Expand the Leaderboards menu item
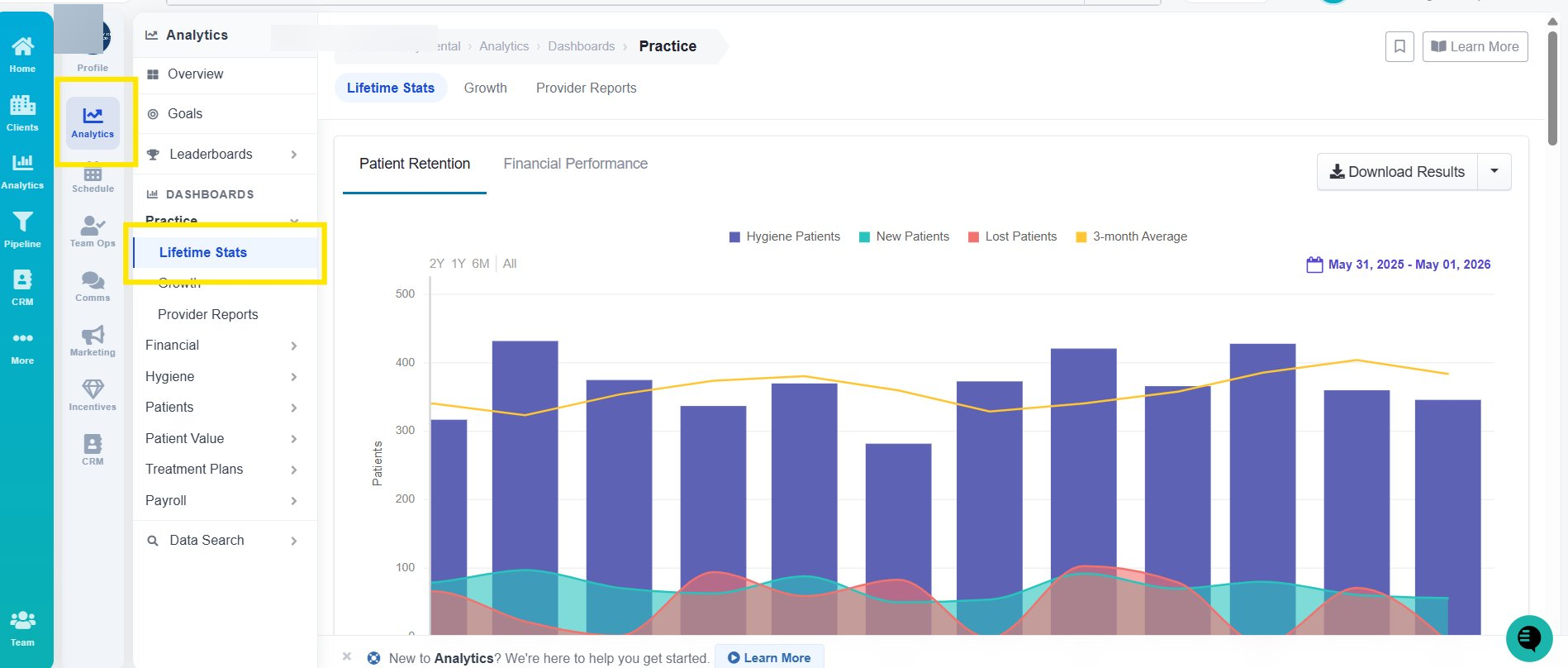The height and width of the screenshot is (668, 1568). tap(221, 154)
